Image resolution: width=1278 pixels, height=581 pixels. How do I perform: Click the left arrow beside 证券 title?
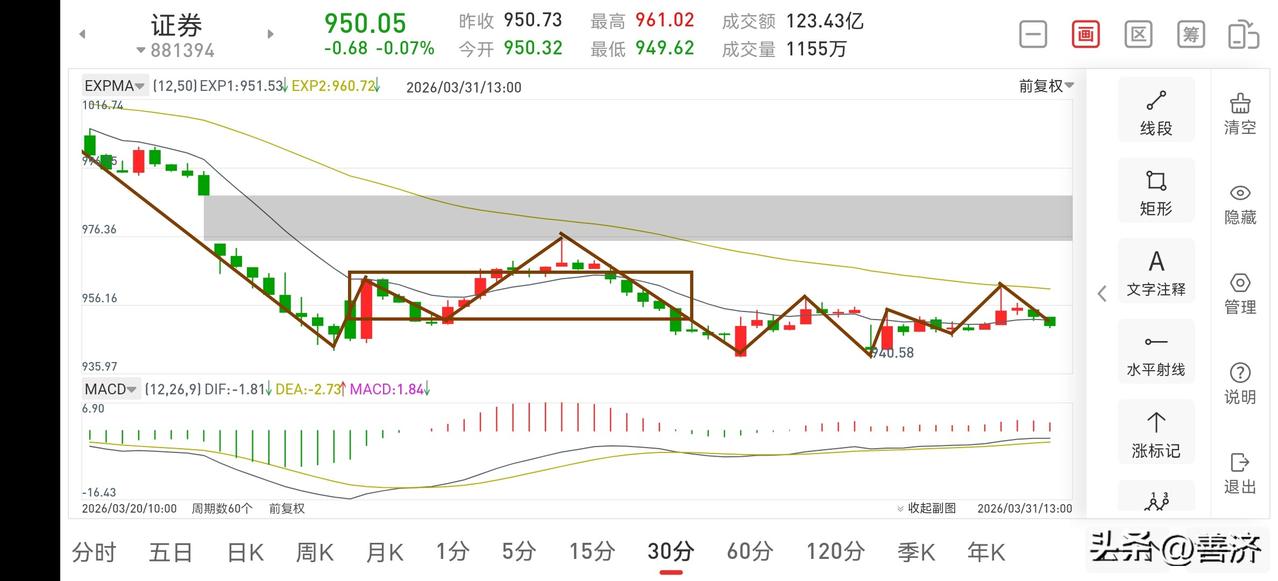tap(81, 33)
